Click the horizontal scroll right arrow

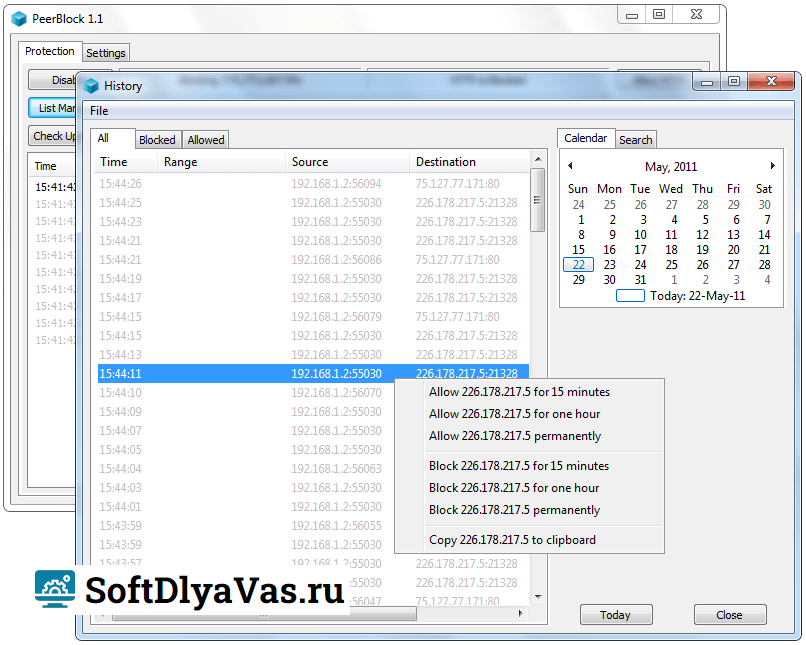521,613
